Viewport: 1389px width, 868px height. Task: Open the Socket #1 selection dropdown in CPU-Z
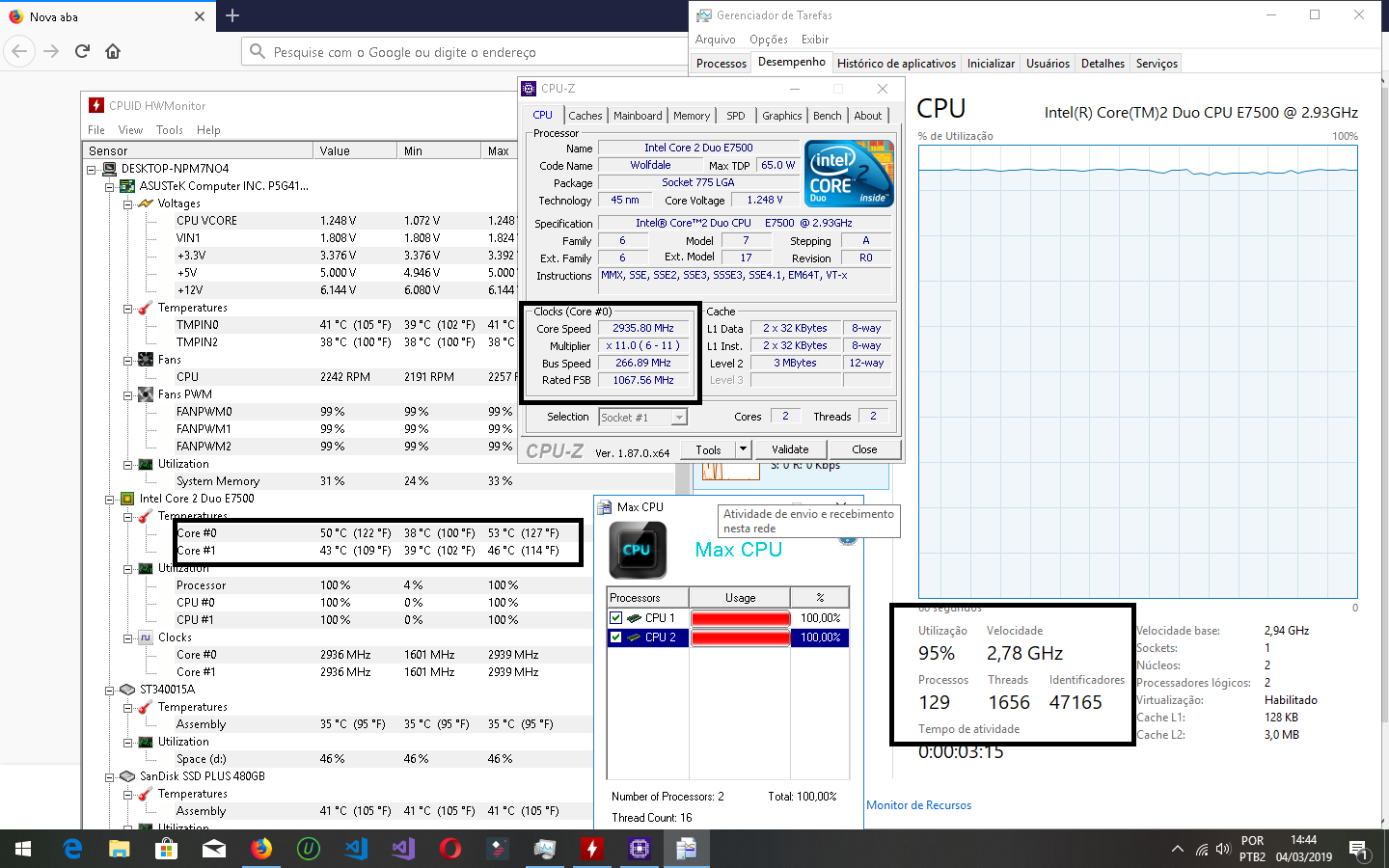tap(679, 418)
